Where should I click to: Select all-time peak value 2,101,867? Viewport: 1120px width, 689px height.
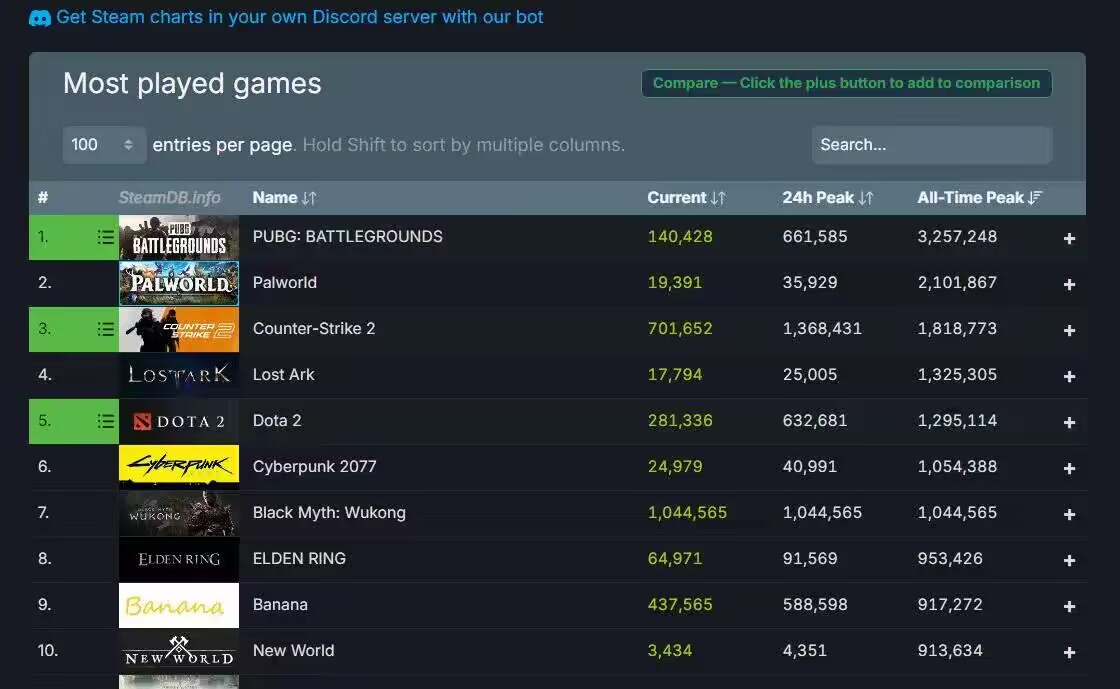(957, 283)
